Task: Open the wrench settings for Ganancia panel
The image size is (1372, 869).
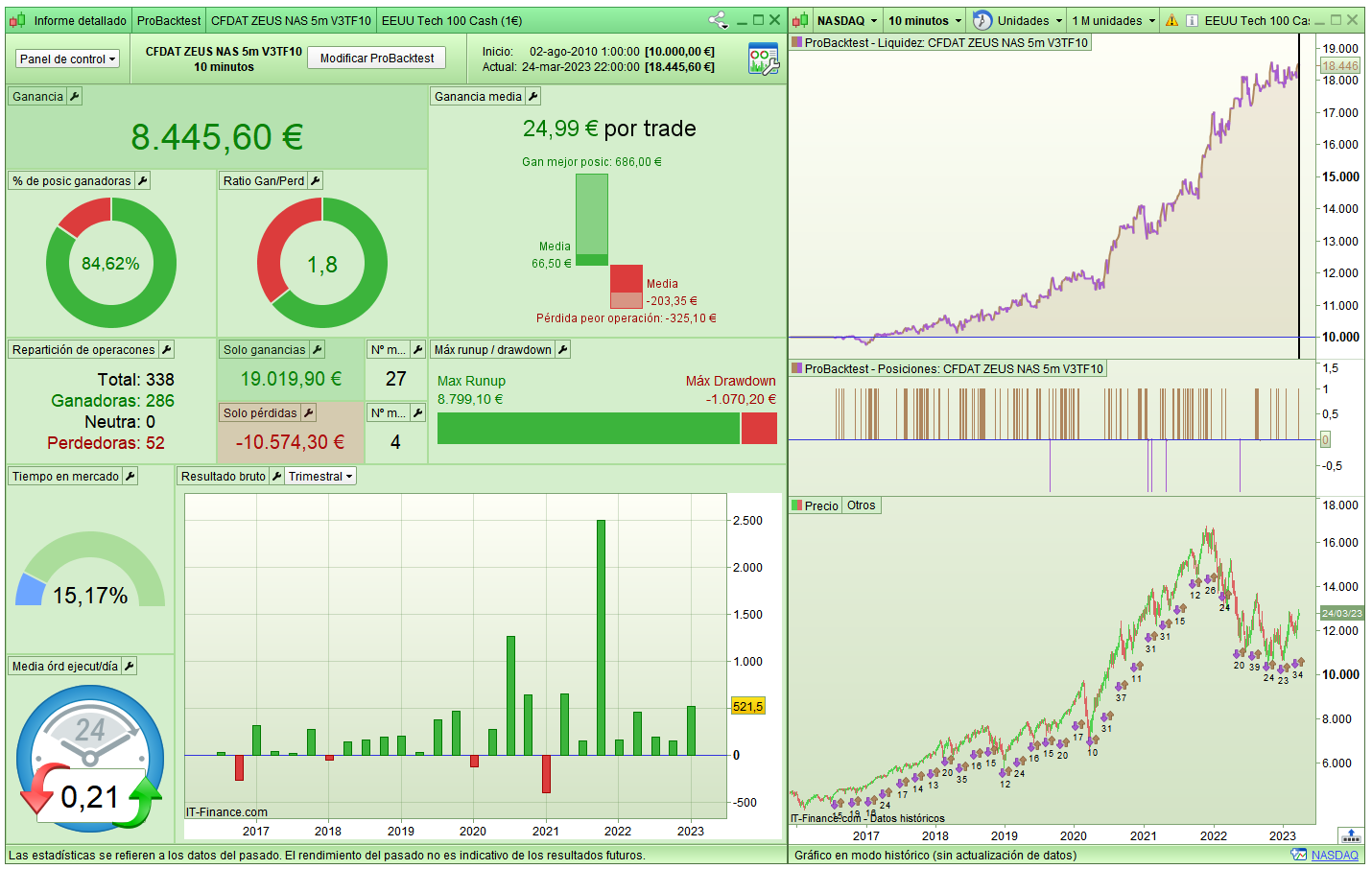Action: 75,96
